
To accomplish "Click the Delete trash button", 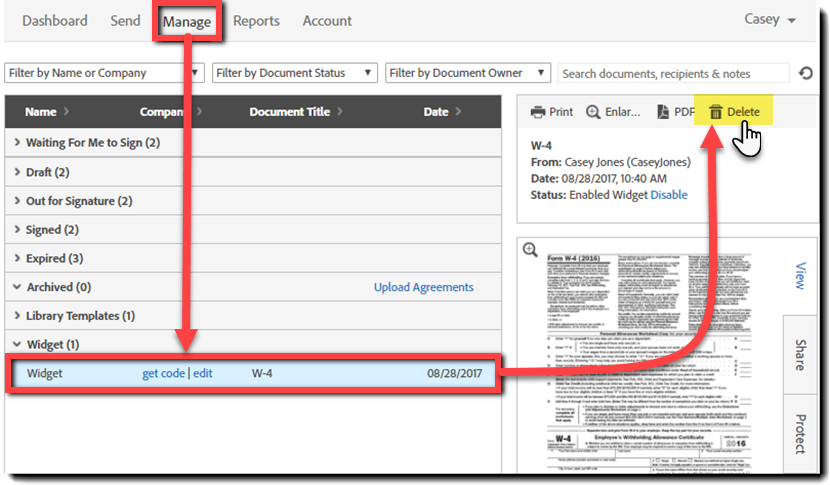I will [734, 112].
